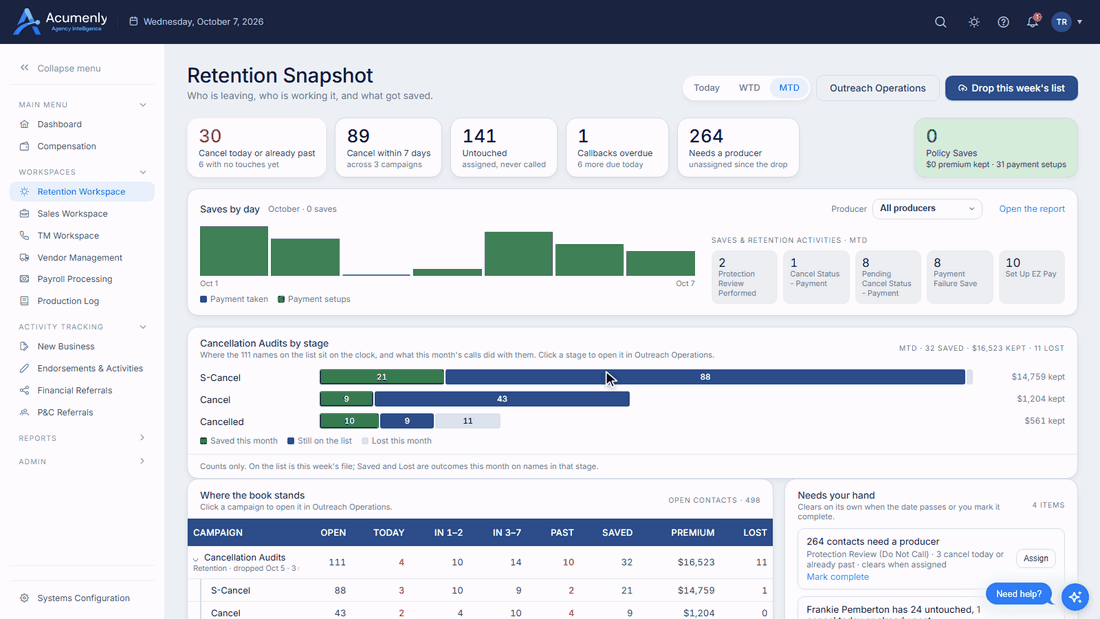Open the user menu dropdown arrow
Screen dimensions: 1100x619
pos(1080,22)
